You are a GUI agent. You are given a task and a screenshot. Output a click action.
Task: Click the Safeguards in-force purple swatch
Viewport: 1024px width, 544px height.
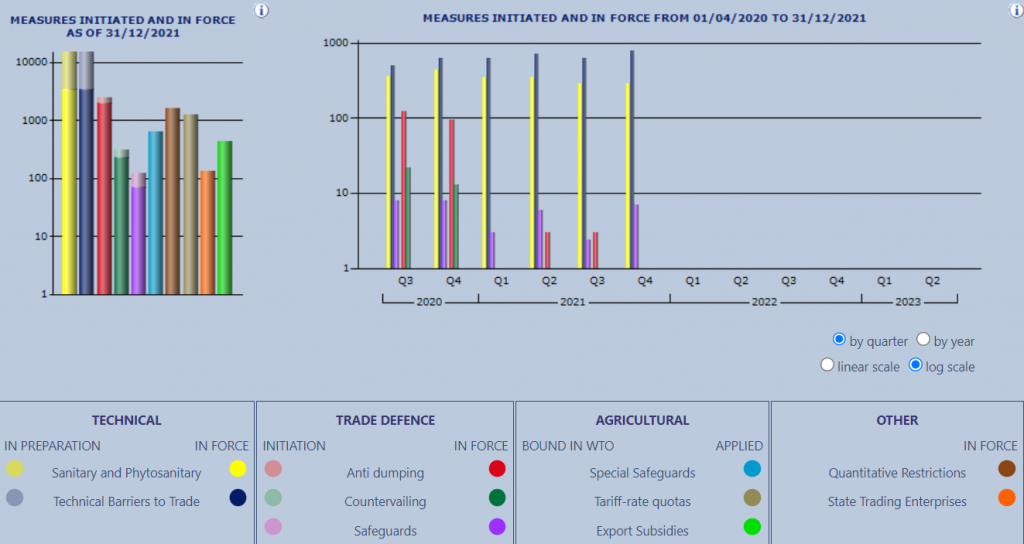click(498, 526)
